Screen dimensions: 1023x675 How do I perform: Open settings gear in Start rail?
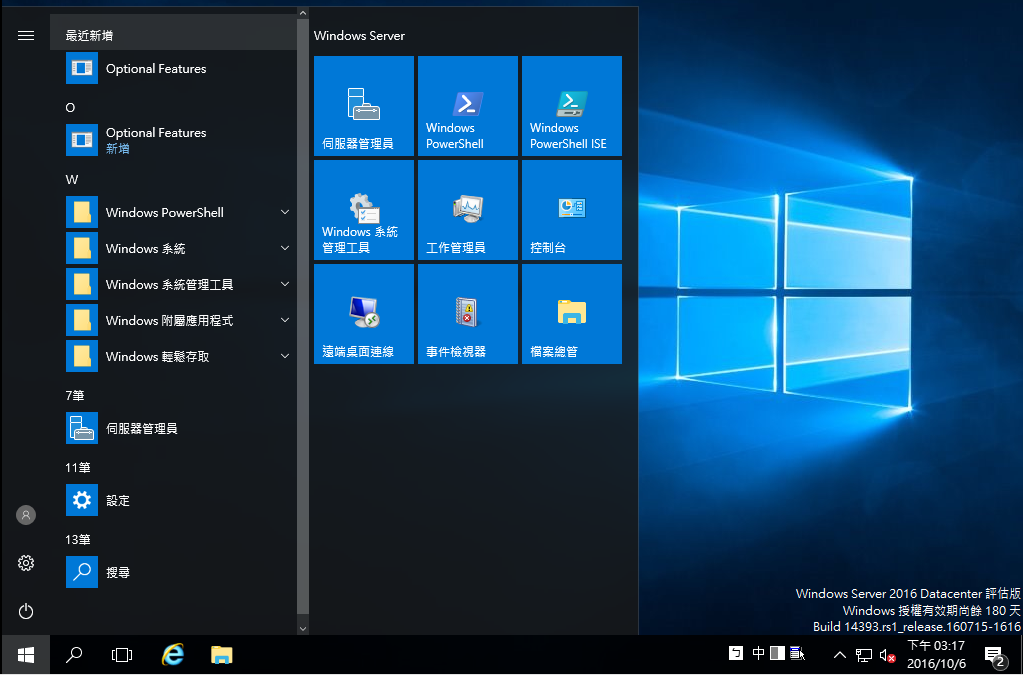point(25,563)
